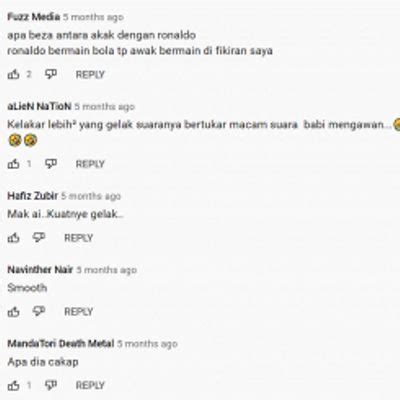400x400 pixels.
Task: Reply to Hafiz Zubir's comment
Action: tap(78, 238)
